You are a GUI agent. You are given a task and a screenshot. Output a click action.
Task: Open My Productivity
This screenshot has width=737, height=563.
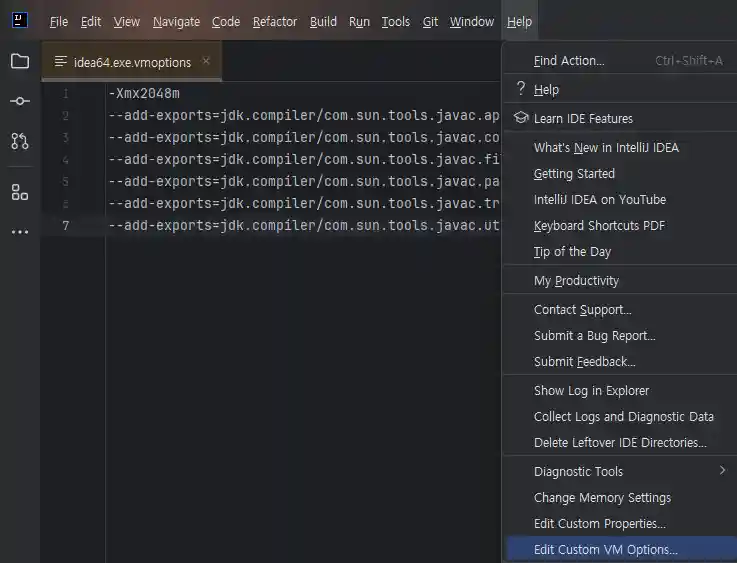click(620, 281)
